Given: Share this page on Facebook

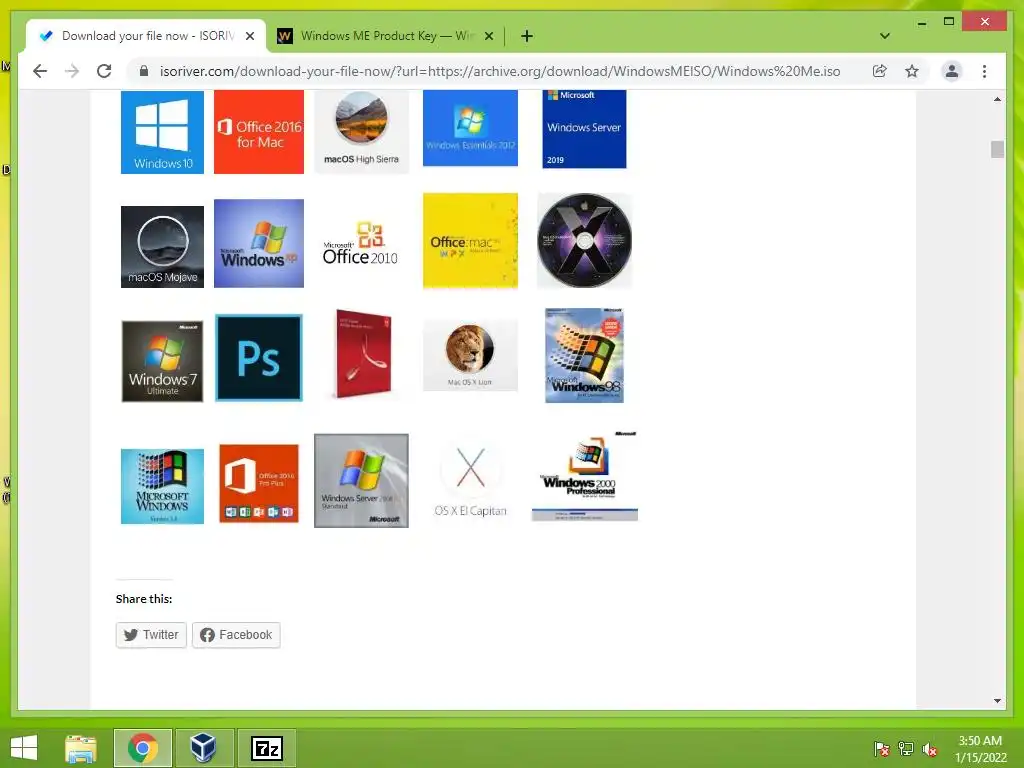Looking at the screenshot, I should (x=236, y=635).
